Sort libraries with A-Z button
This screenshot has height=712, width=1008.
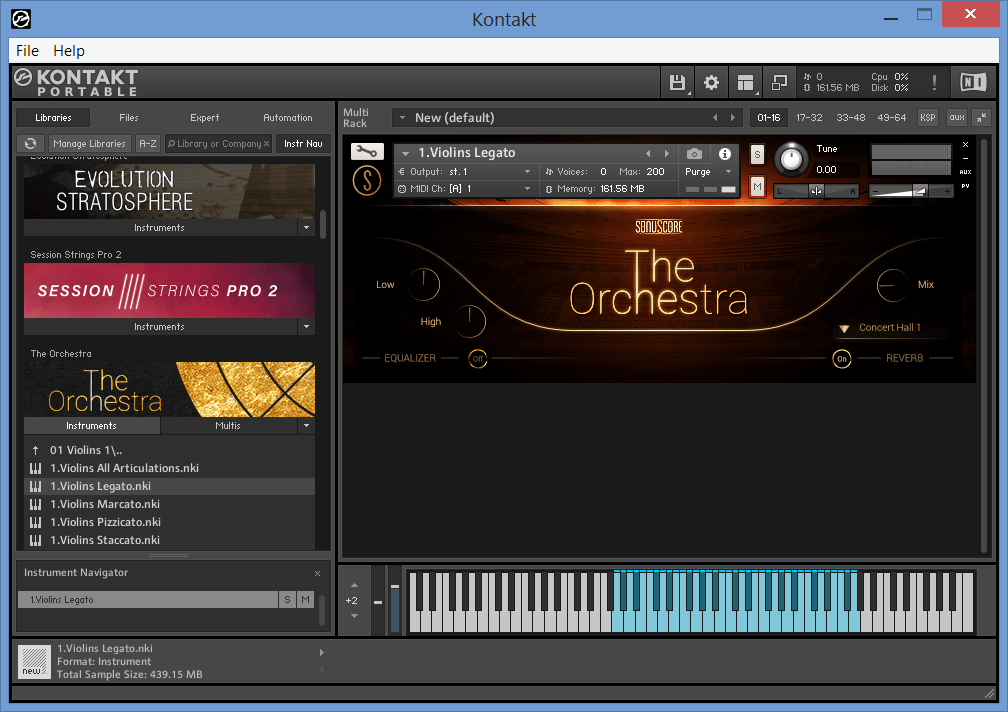pos(148,143)
